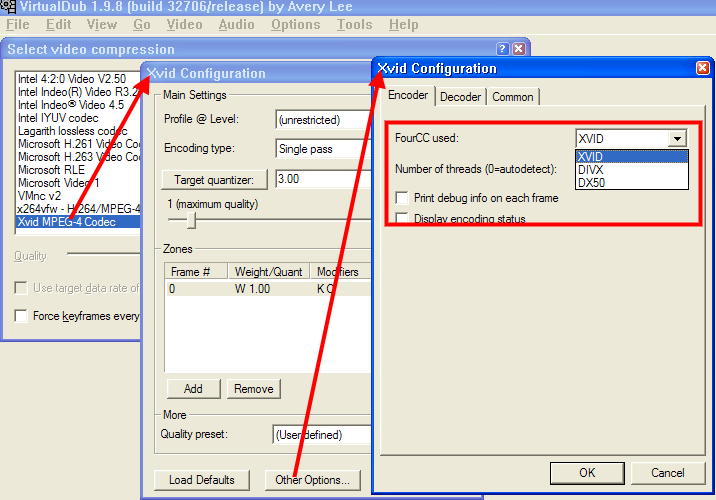Open the Audio menu
Viewport: 716px width, 500px height.
point(236,24)
